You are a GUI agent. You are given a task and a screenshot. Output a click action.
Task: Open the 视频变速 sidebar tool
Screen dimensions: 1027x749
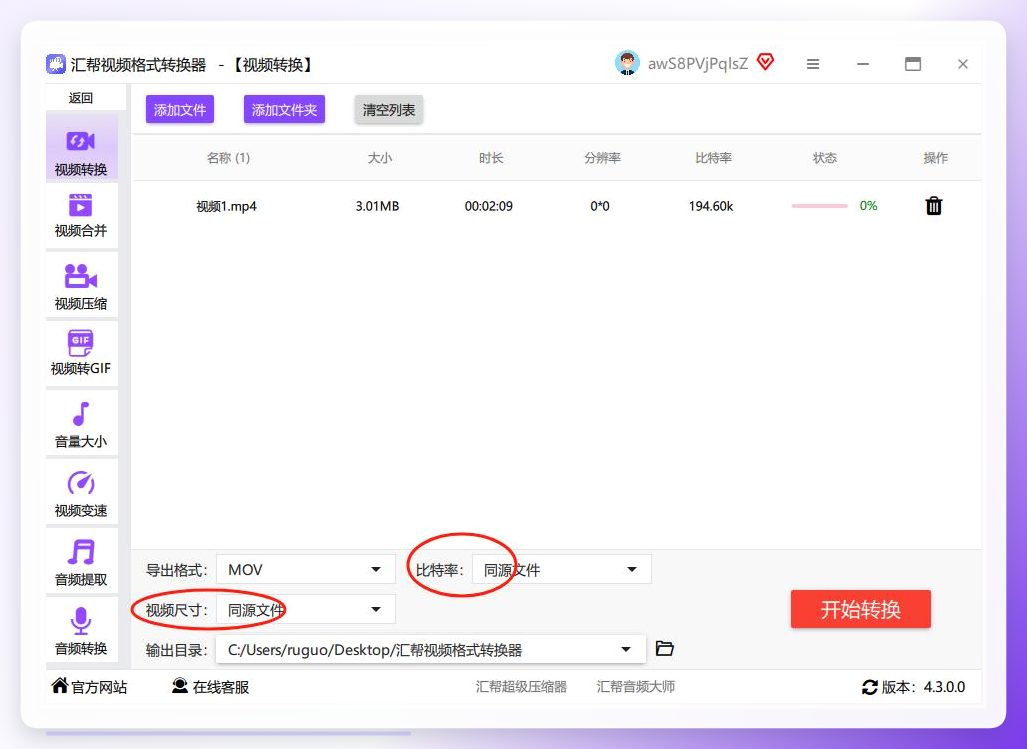(x=81, y=492)
